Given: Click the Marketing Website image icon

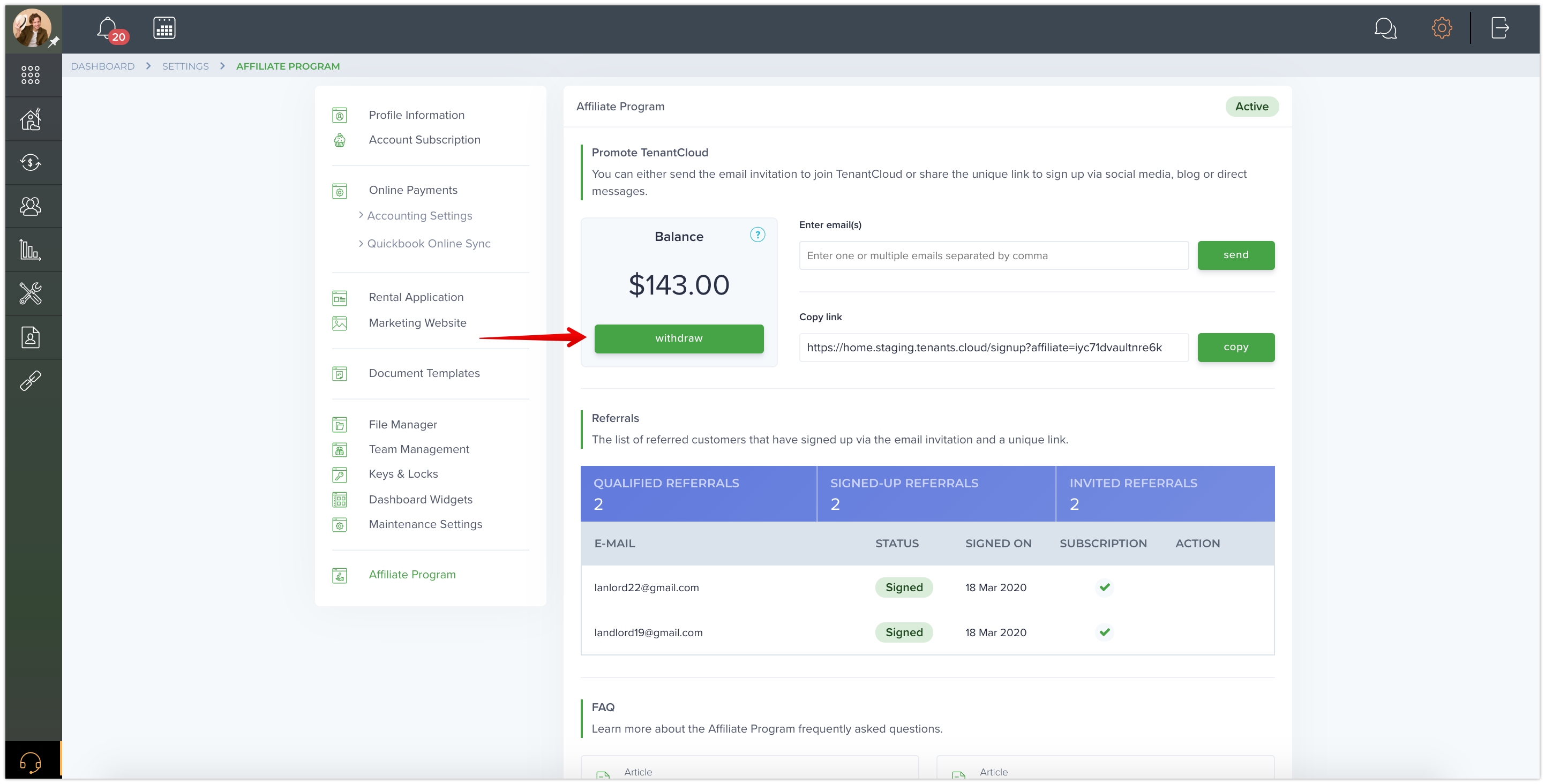Looking at the screenshot, I should tap(340, 323).
